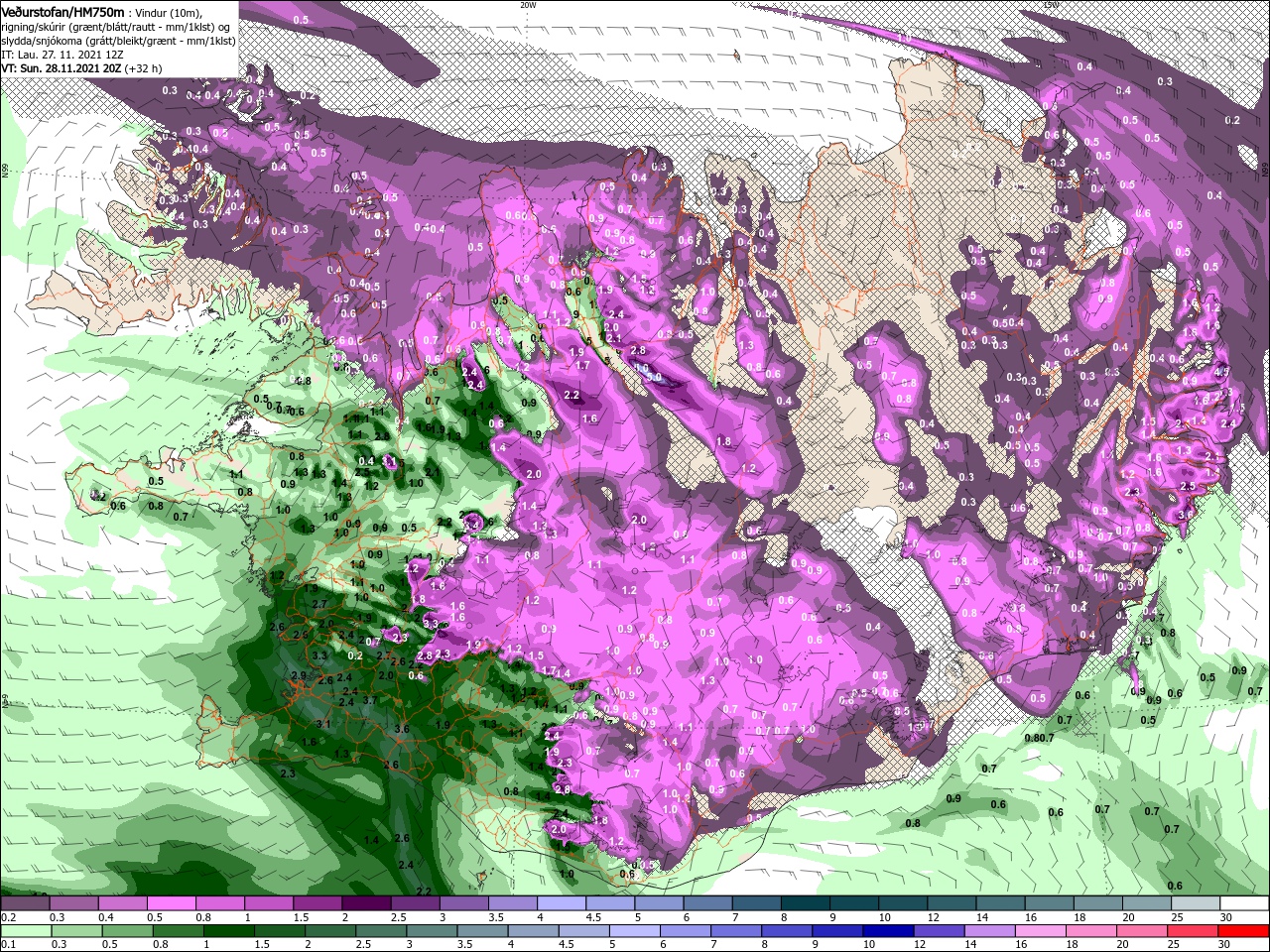Click the 3.7 rain value on the map

click(369, 700)
